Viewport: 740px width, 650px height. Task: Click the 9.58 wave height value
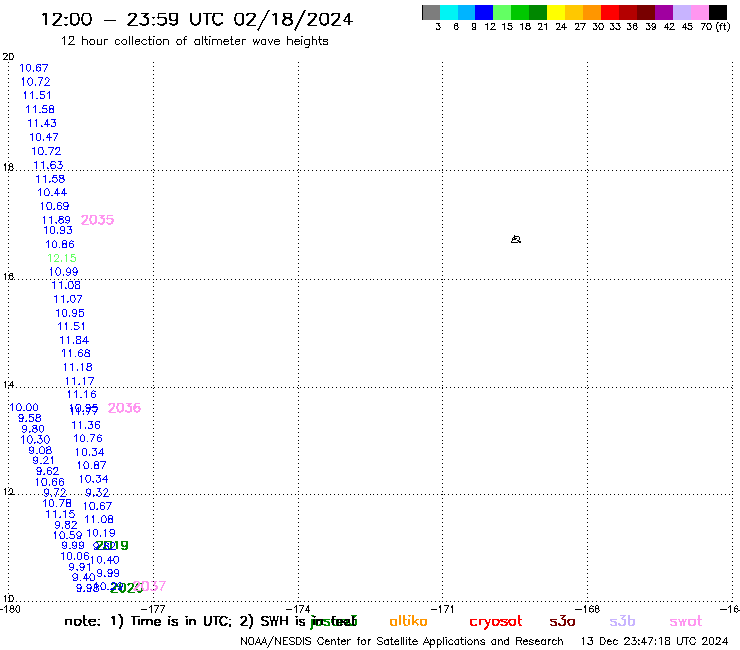pos(30,418)
